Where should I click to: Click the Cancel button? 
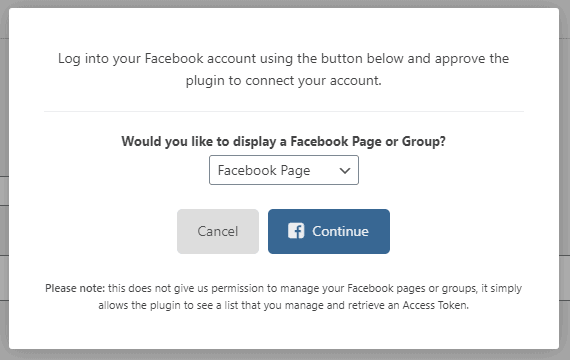218,231
